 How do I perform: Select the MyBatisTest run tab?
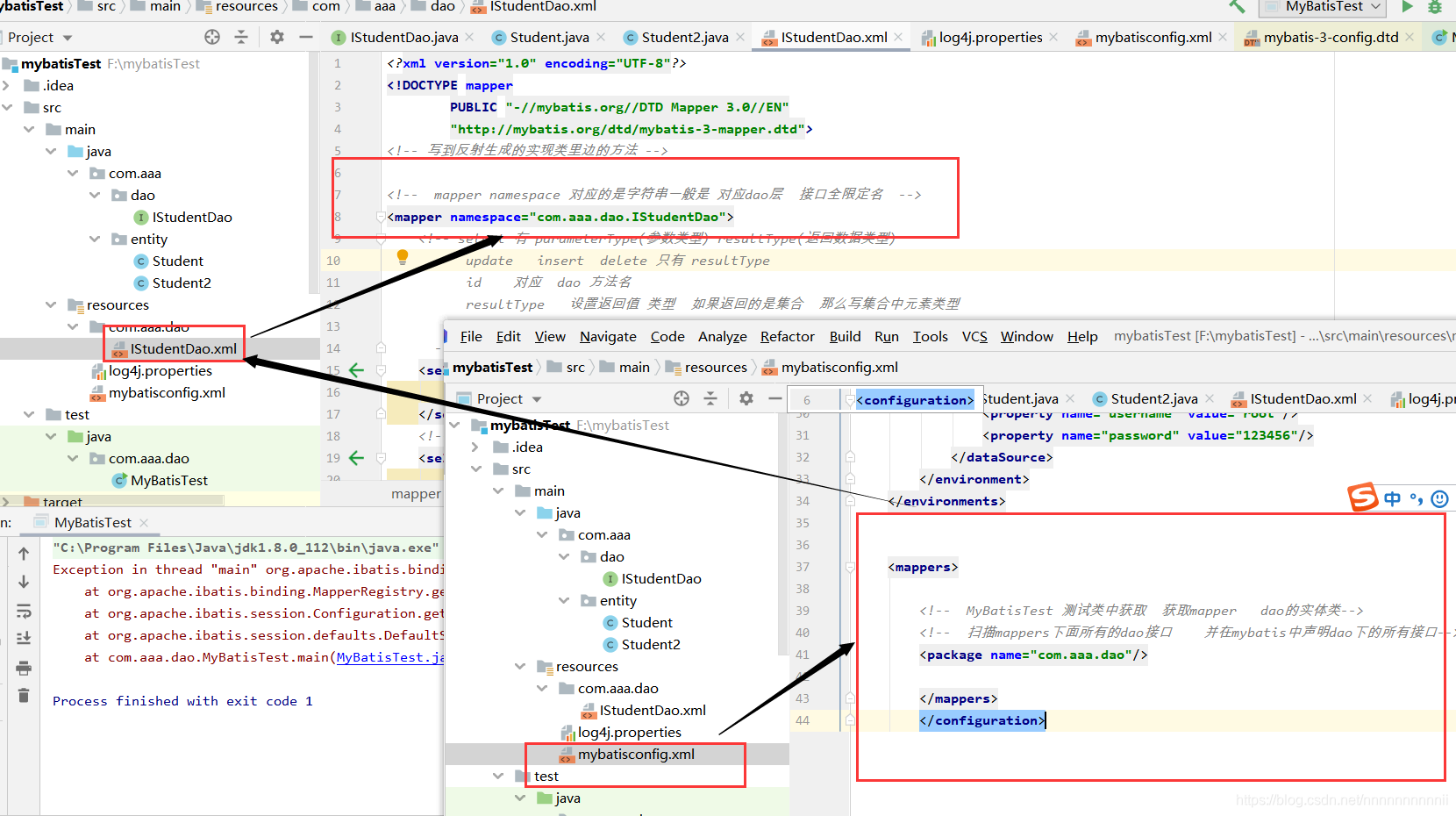[x=92, y=522]
